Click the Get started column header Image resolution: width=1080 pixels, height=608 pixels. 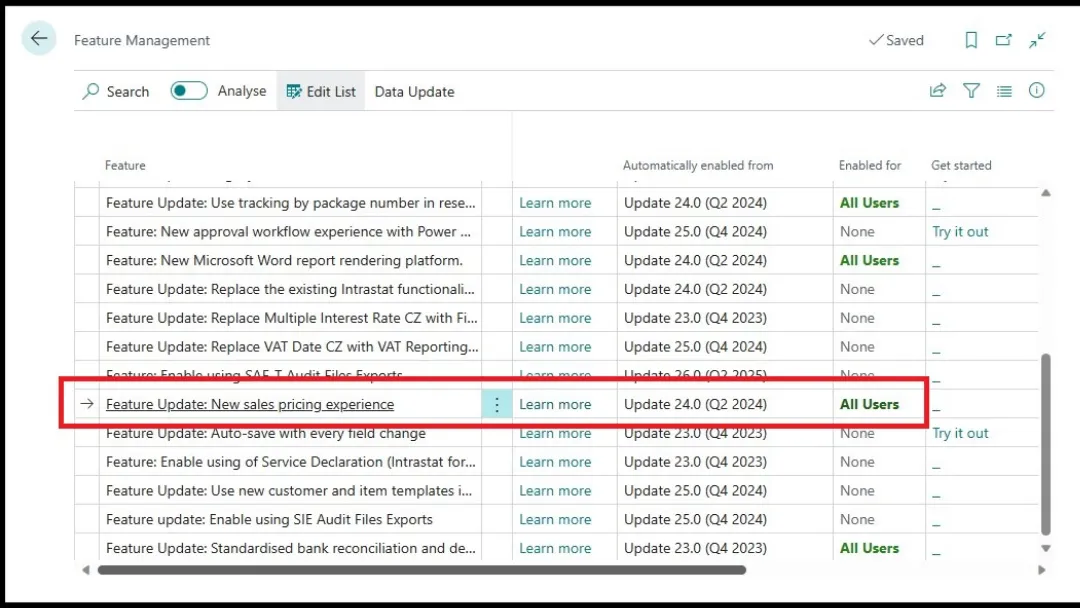[x=962, y=165]
